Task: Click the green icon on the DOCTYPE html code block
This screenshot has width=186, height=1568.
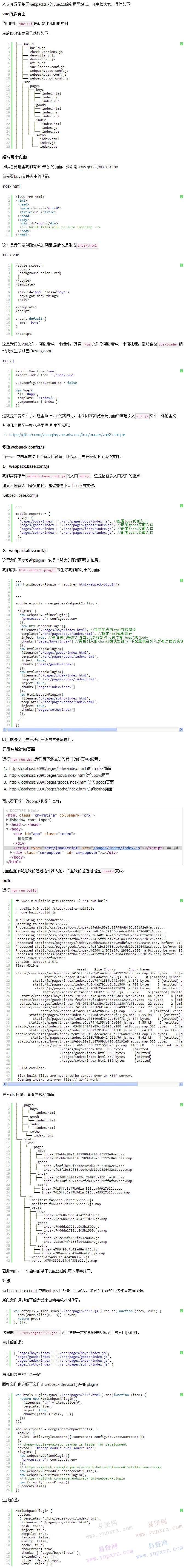Action: [x=181, y=197]
